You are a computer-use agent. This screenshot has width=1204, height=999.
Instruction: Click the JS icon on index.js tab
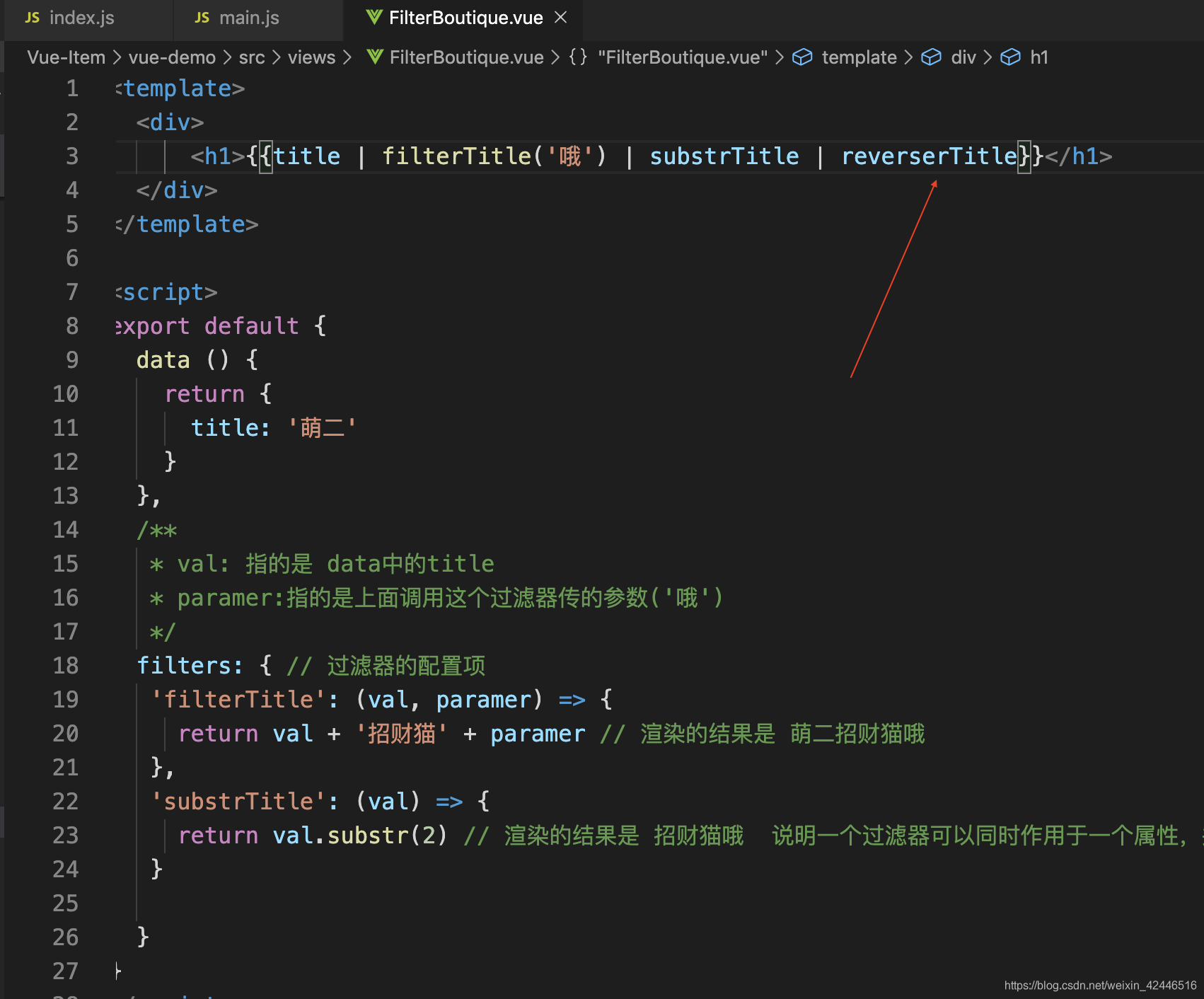[x=33, y=18]
